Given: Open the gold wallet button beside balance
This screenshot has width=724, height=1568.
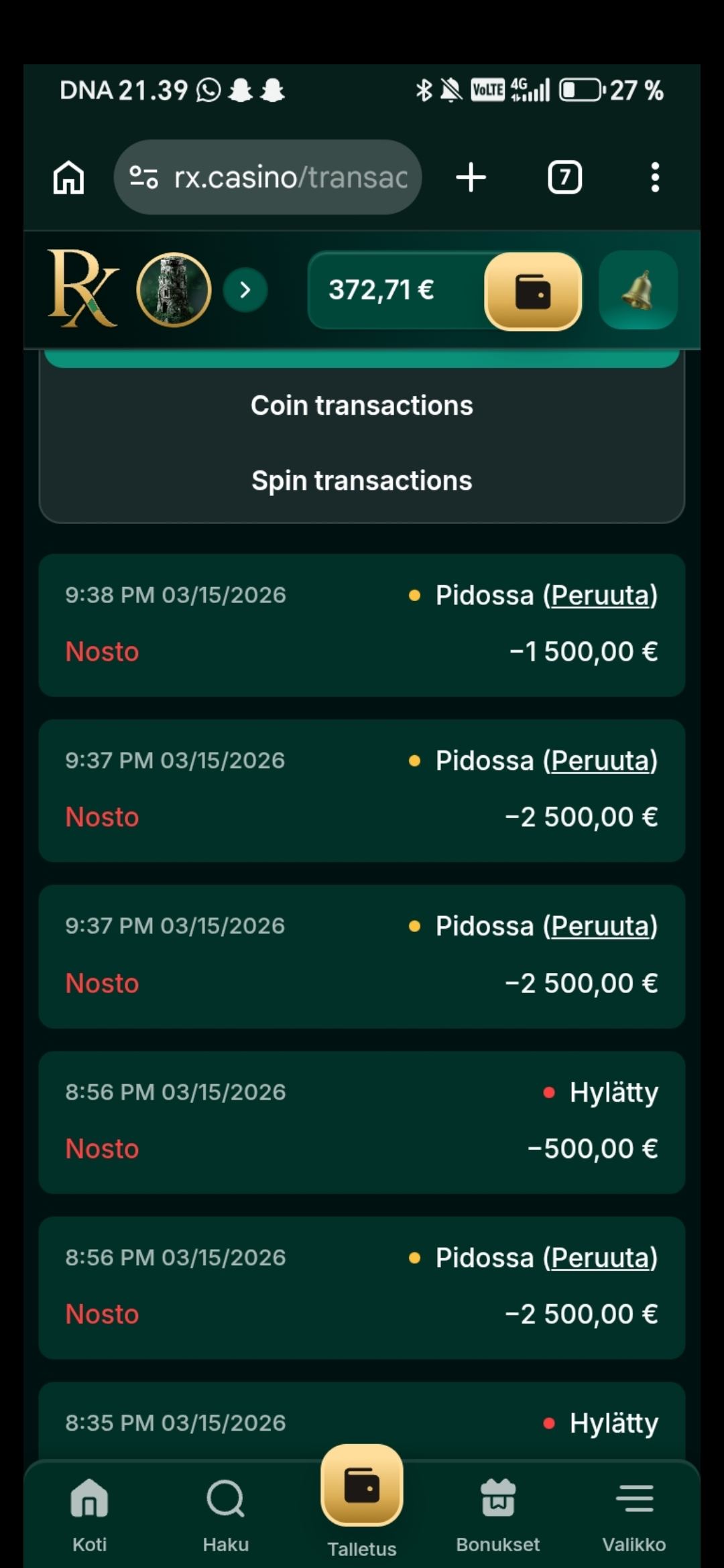Looking at the screenshot, I should tap(533, 291).
